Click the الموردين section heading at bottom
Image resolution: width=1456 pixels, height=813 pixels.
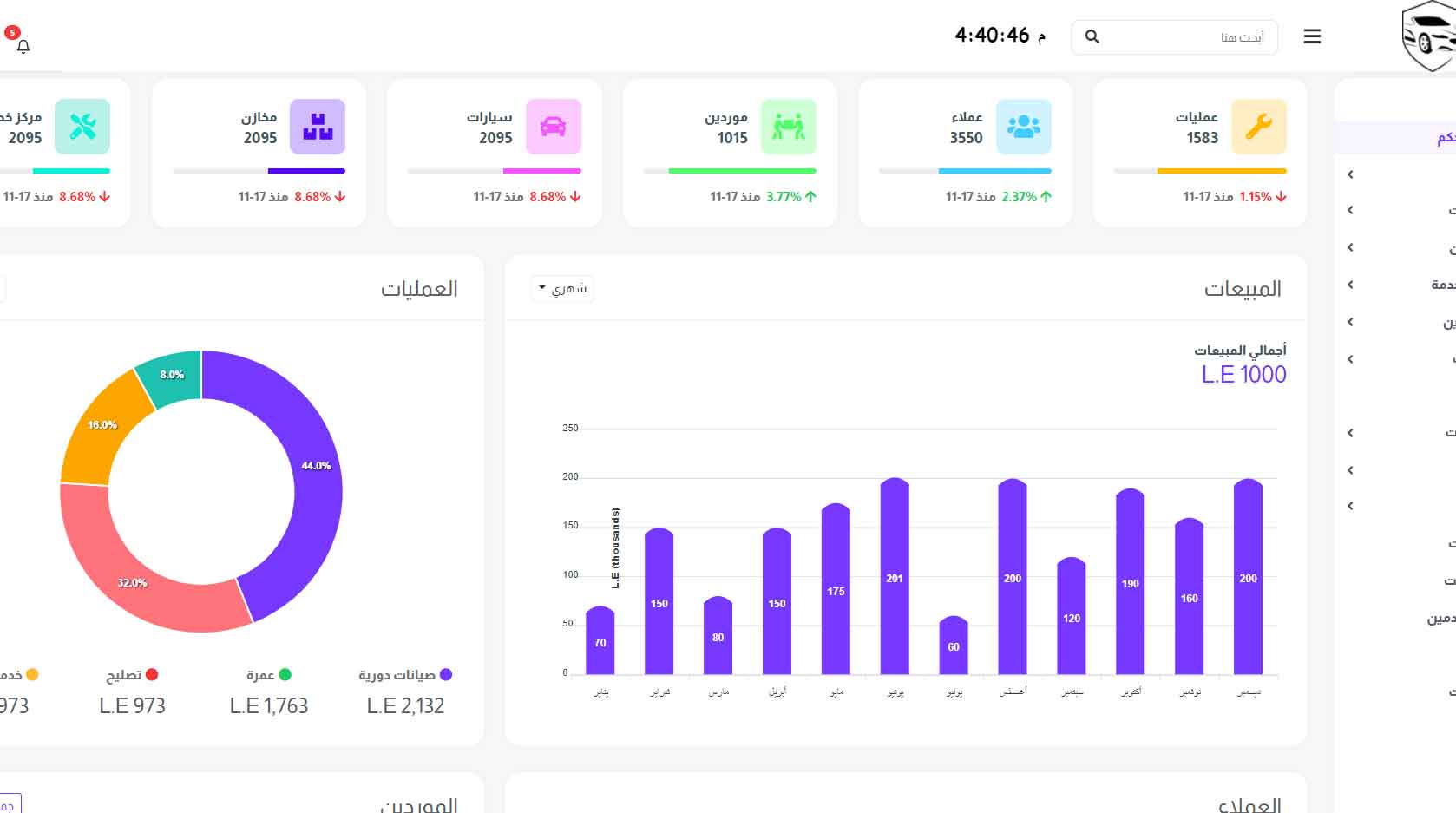tap(419, 805)
